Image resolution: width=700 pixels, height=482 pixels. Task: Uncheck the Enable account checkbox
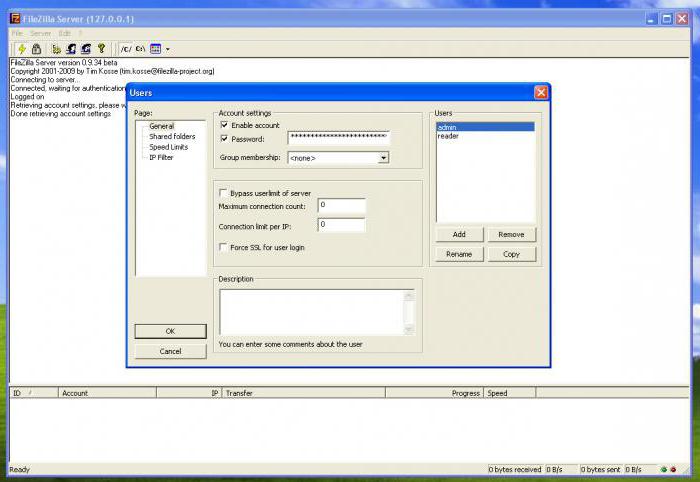tap(224, 125)
